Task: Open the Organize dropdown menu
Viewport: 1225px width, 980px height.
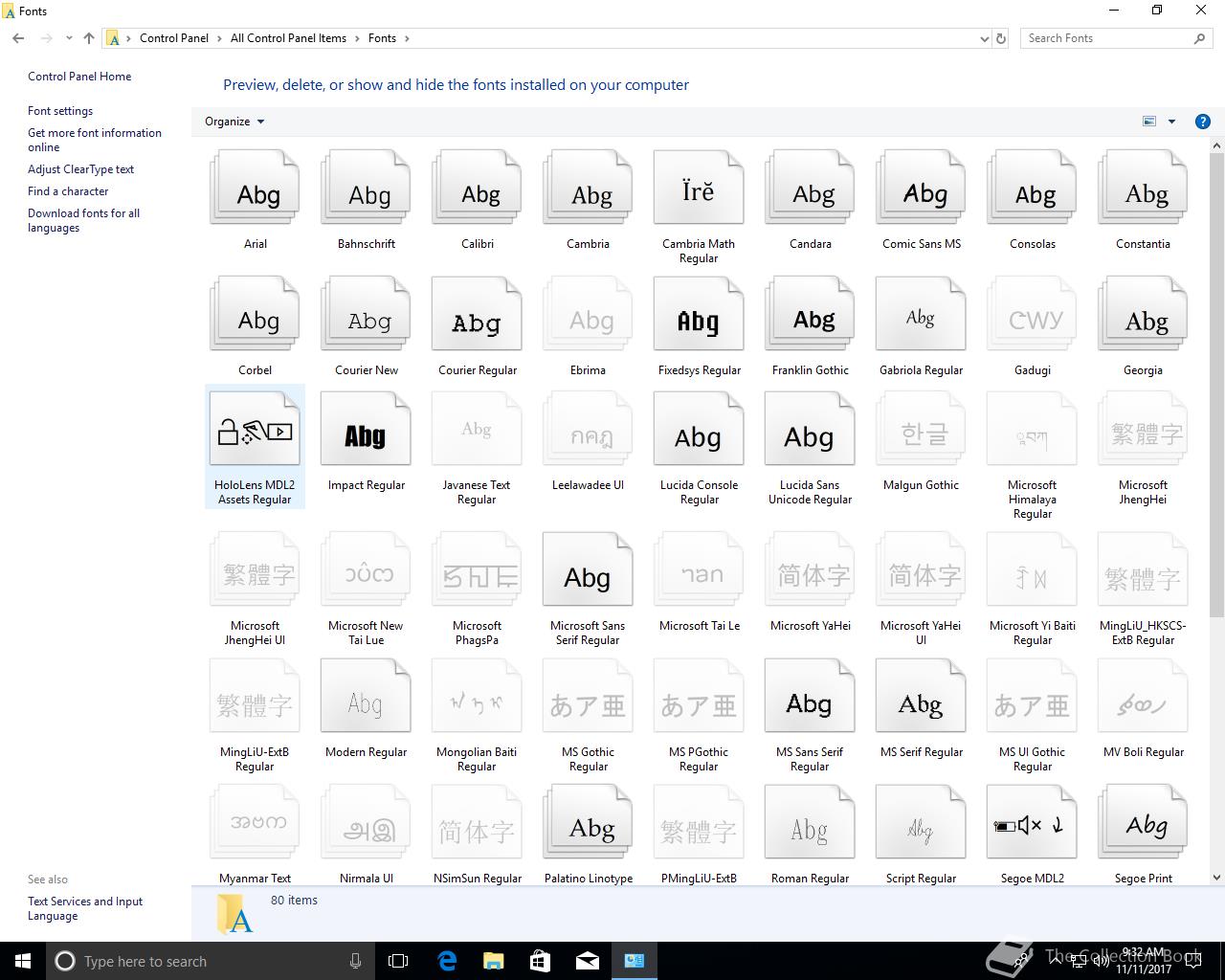Action: point(234,122)
